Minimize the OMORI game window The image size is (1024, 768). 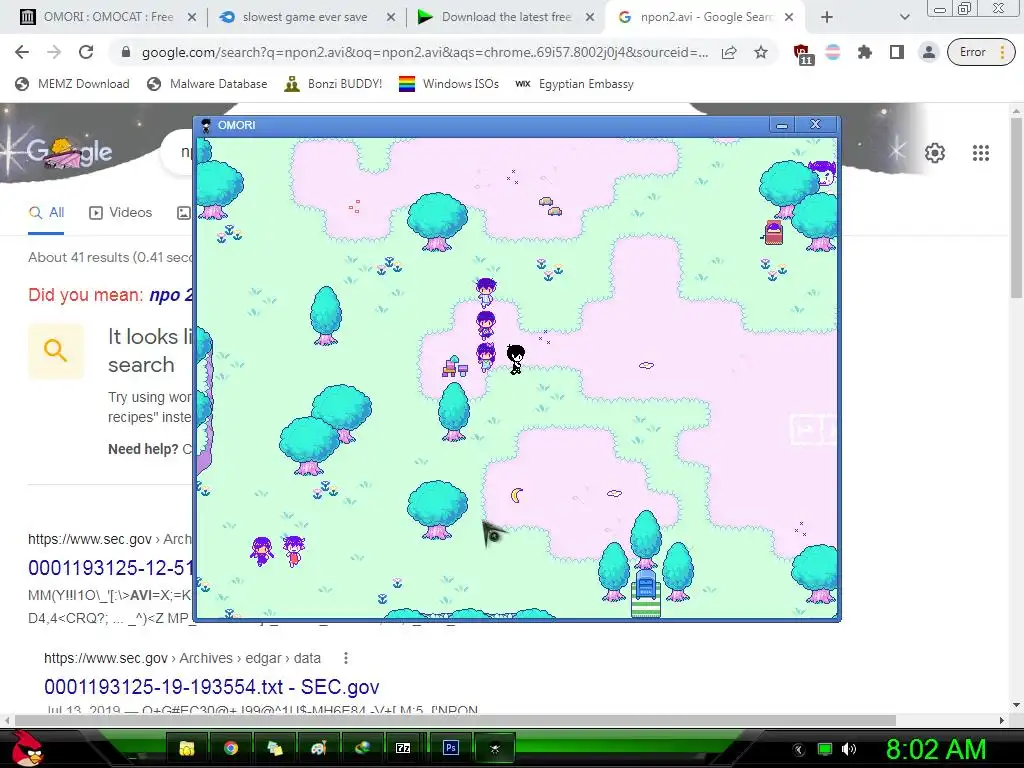tap(782, 125)
